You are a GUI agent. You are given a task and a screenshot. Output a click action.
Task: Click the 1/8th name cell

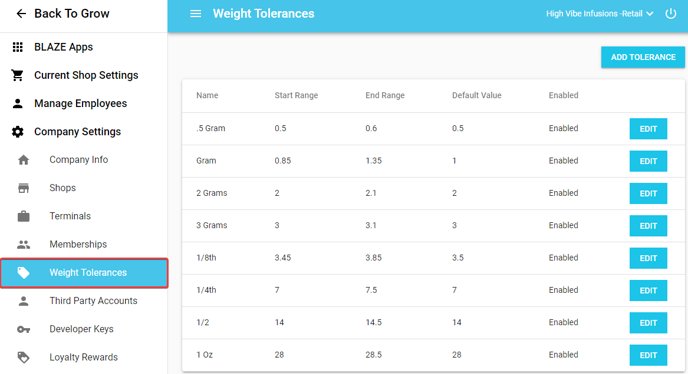206,258
